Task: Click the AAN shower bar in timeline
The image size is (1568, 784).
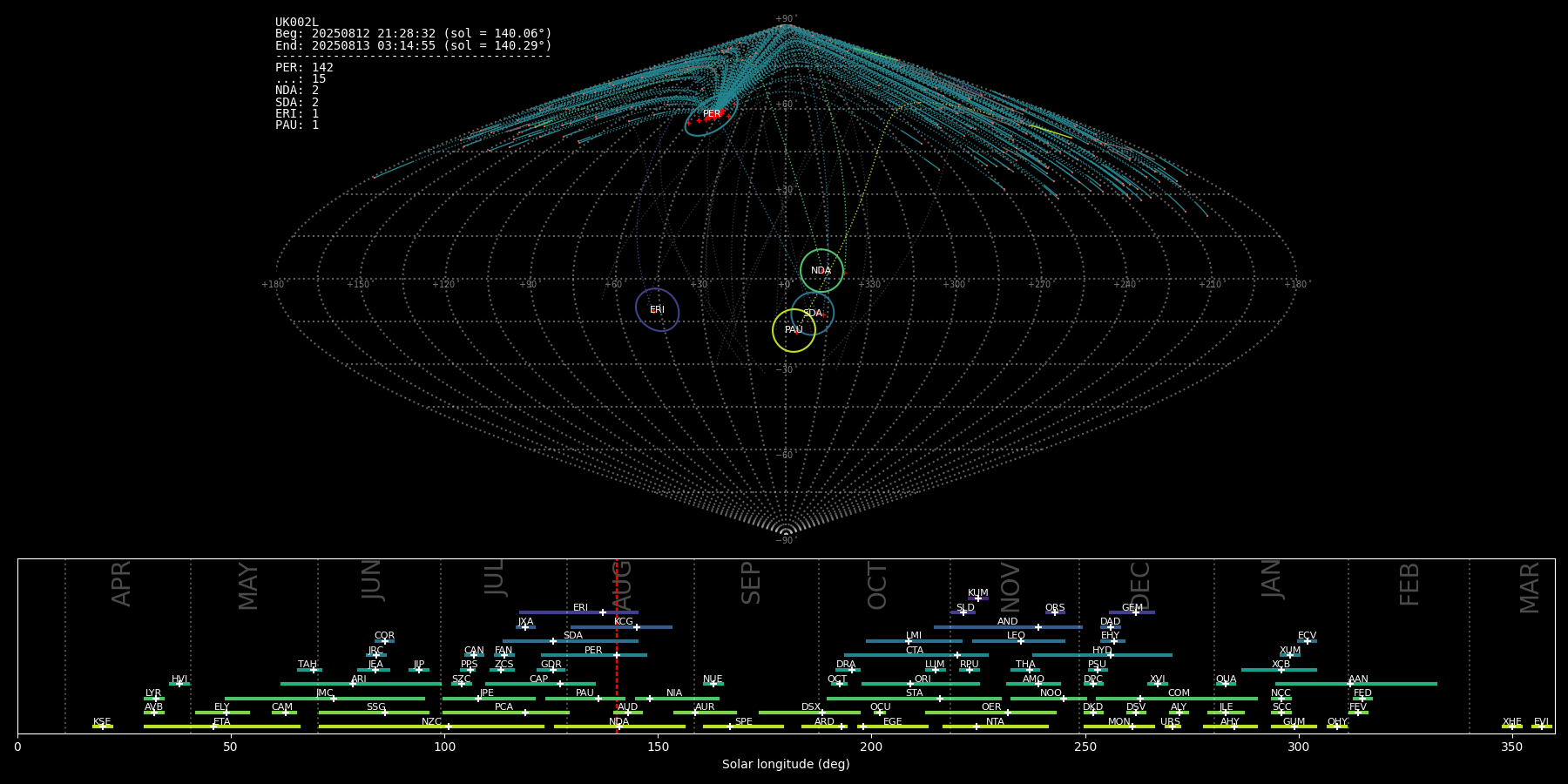Action: click(1356, 684)
